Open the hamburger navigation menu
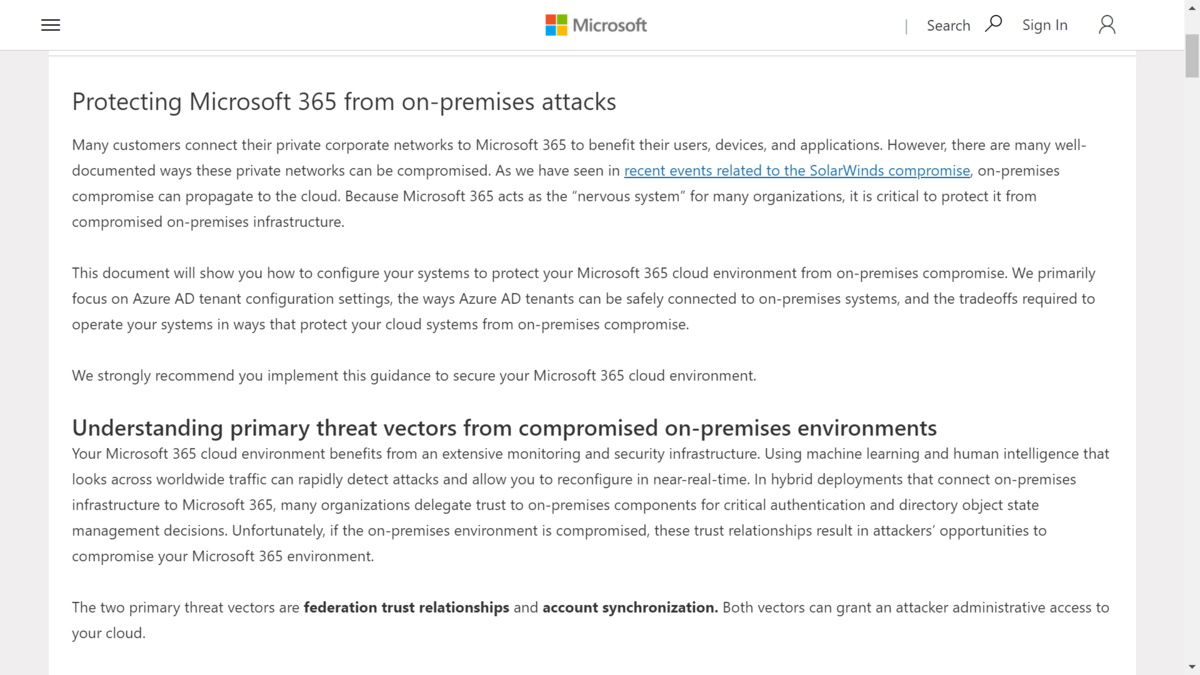 tap(50, 25)
